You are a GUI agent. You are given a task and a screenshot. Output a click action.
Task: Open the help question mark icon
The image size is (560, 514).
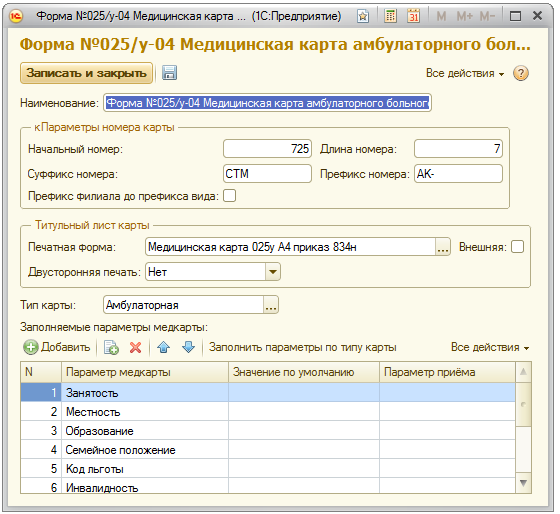pos(521,73)
